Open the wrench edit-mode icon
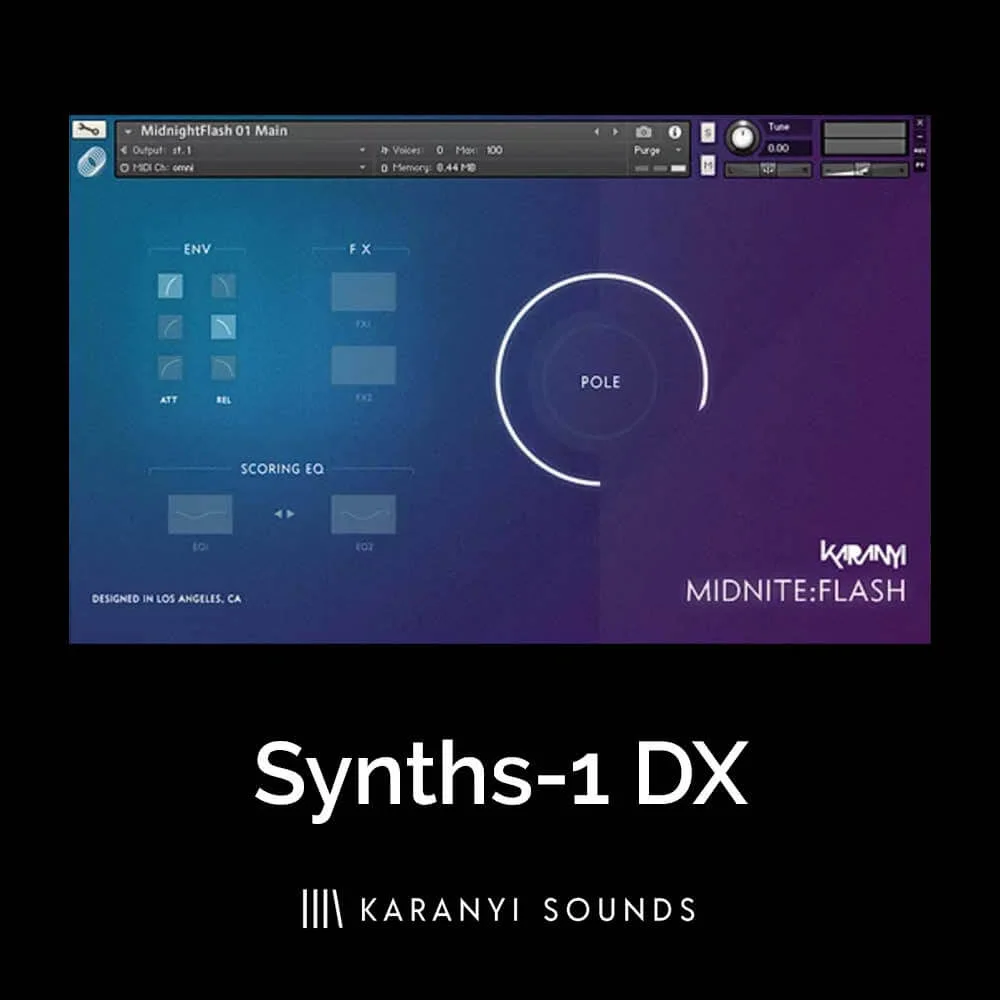The height and width of the screenshot is (1000, 1000). tap(89, 129)
